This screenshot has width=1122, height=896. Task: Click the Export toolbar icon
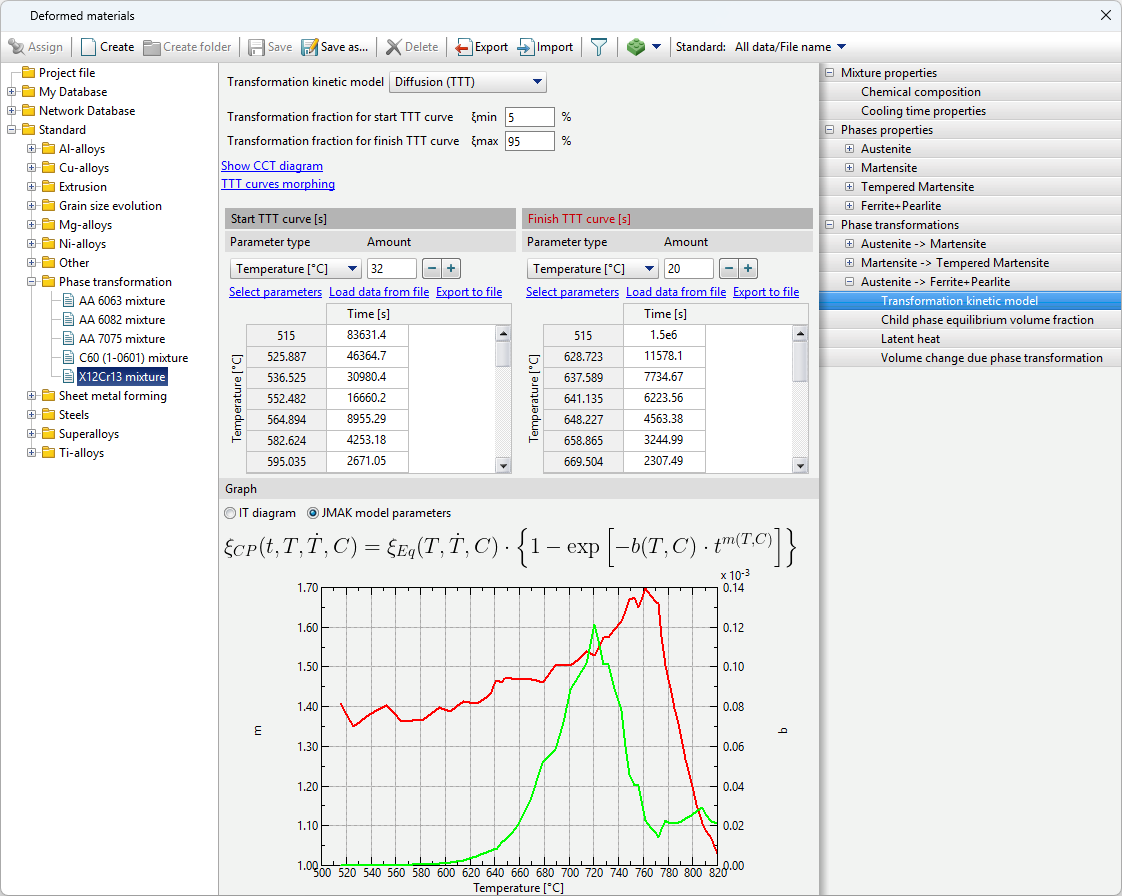(464, 47)
